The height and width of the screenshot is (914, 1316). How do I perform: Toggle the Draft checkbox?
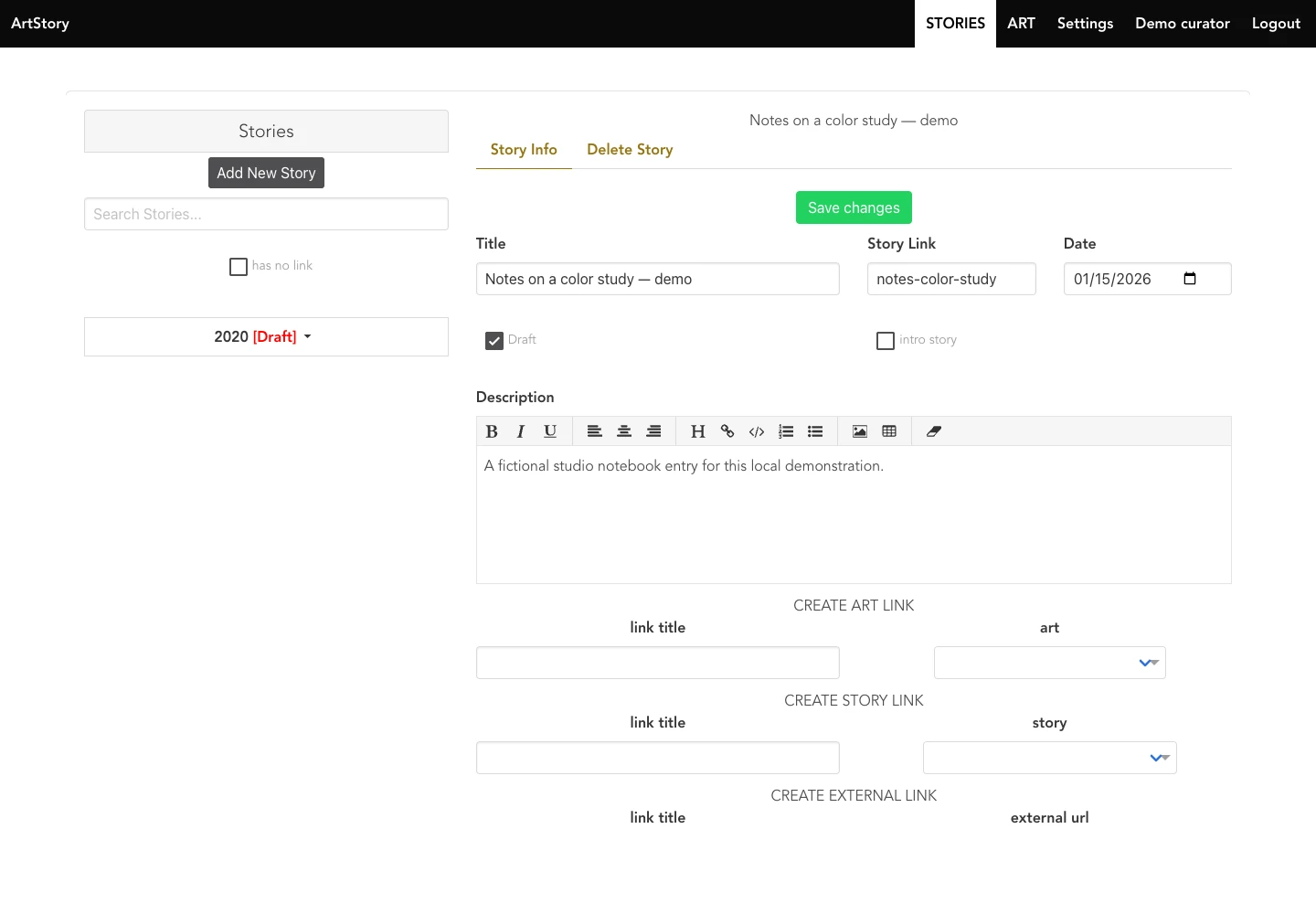[x=494, y=341]
